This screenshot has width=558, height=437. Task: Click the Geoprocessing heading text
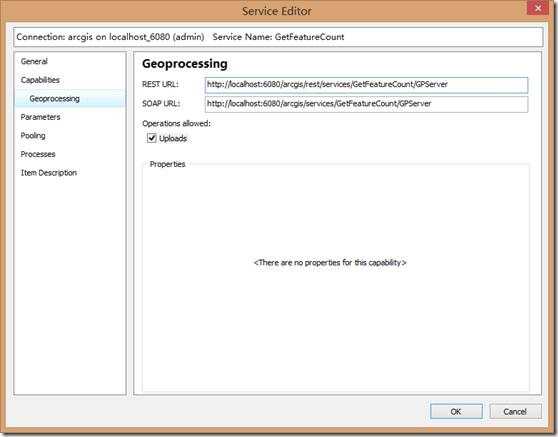click(185, 64)
